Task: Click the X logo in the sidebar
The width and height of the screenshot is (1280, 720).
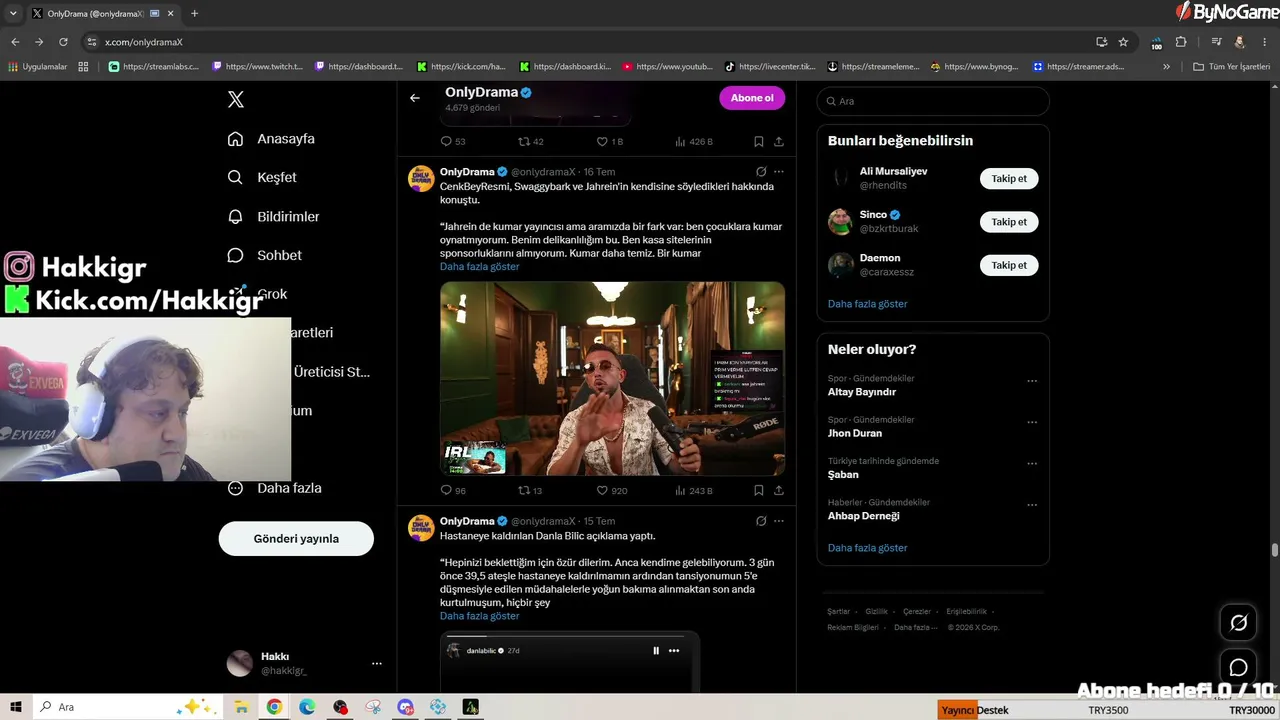Action: [x=236, y=99]
